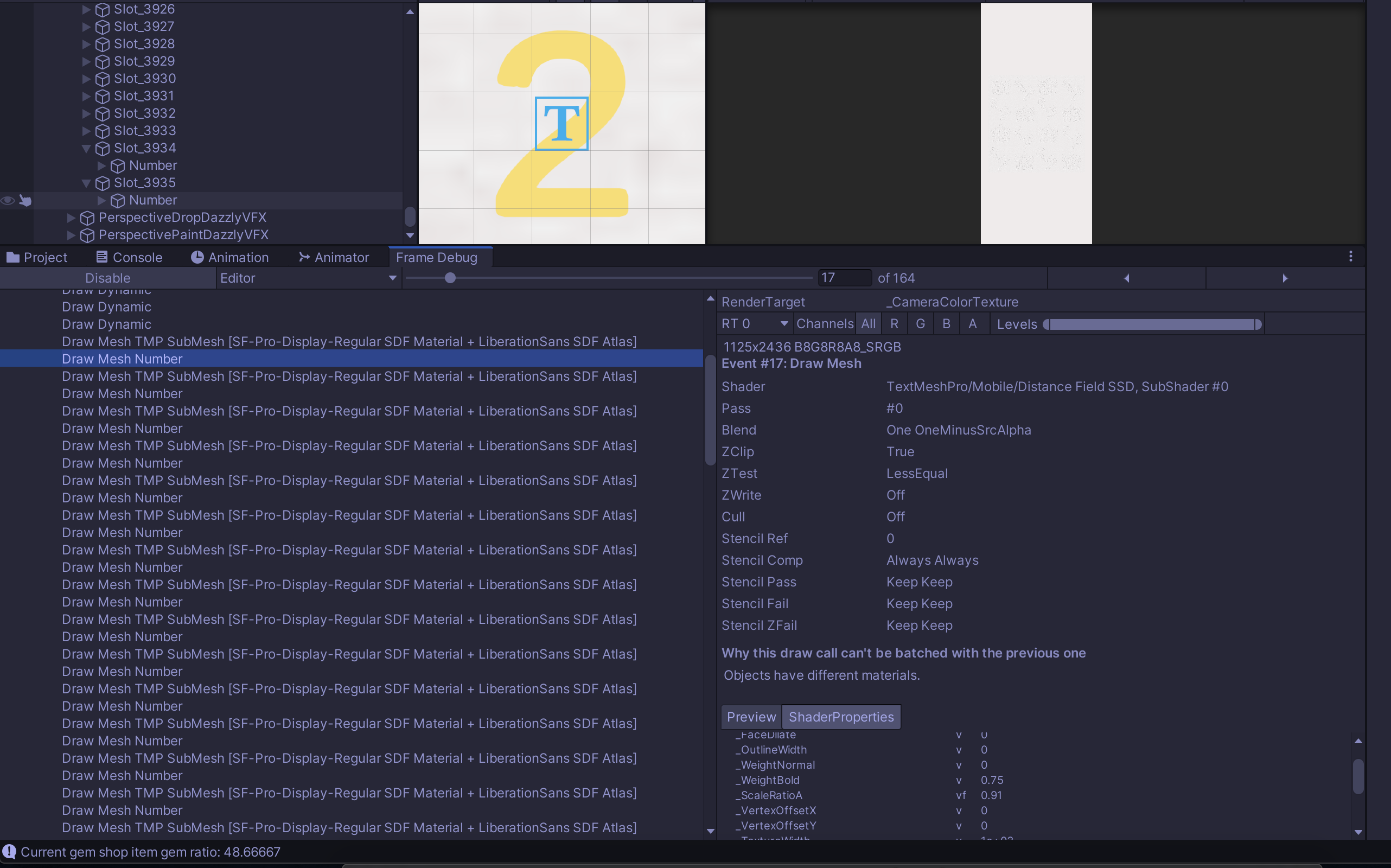Switch to ShaderProperties view
The height and width of the screenshot is (868, 1391).
click(x=840, y=717)
